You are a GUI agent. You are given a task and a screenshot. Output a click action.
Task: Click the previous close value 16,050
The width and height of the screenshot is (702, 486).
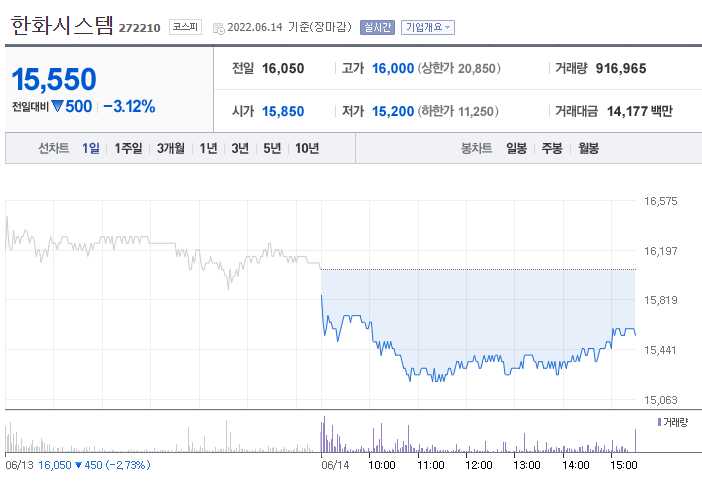tap(283, 68)
